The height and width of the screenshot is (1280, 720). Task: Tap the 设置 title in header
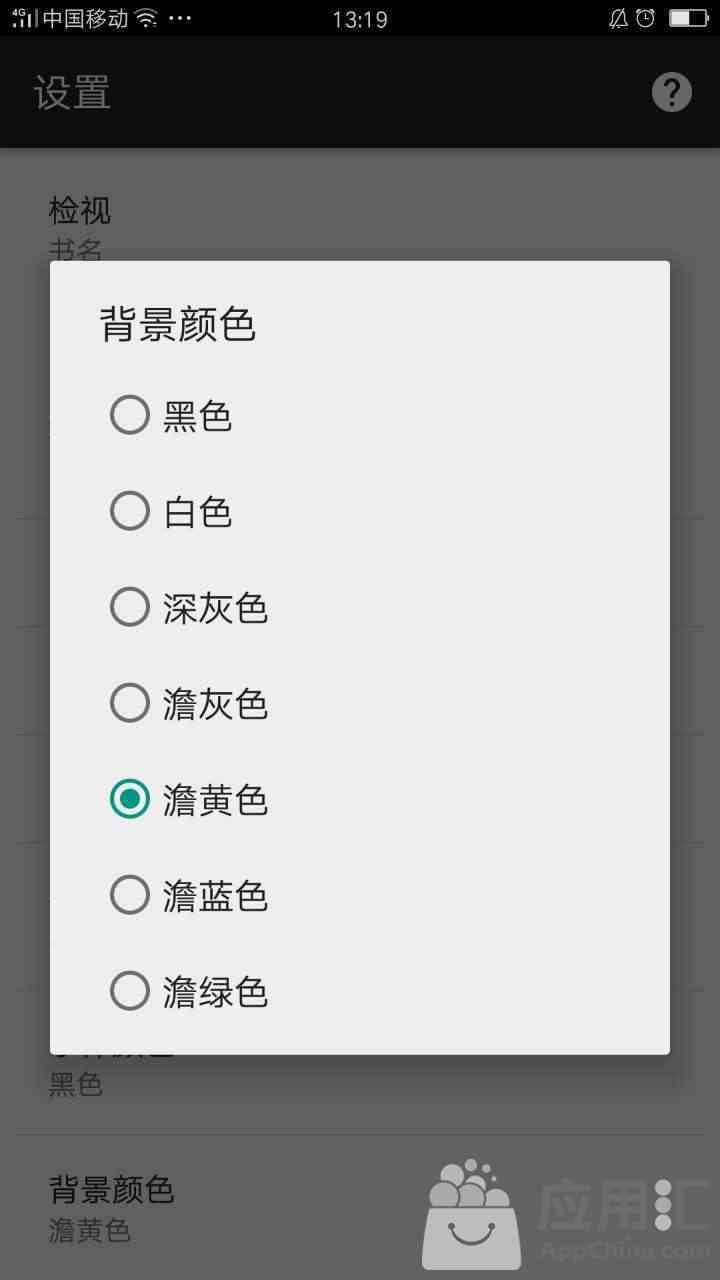click(x=72, y=92)
